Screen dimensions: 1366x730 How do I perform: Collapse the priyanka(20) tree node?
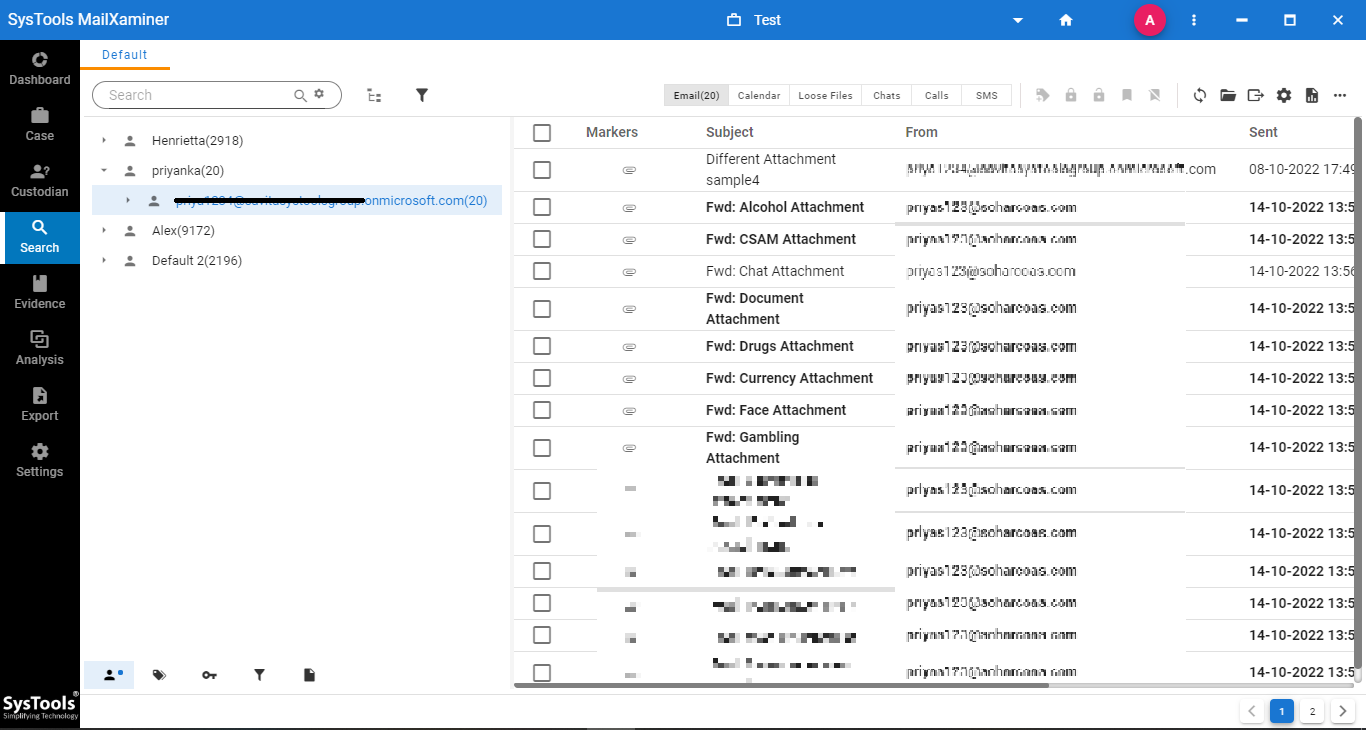(x=104, y=171)
